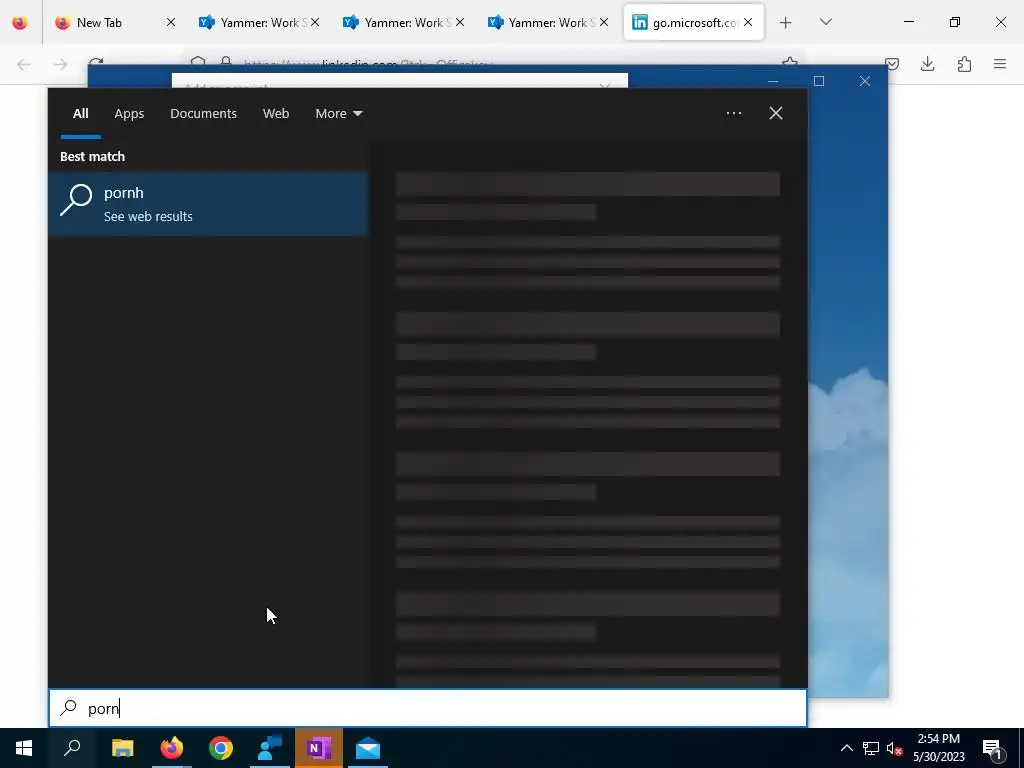Switch to Apps search filter
The height and width of the screenshot is (768, 1024).
129,114
